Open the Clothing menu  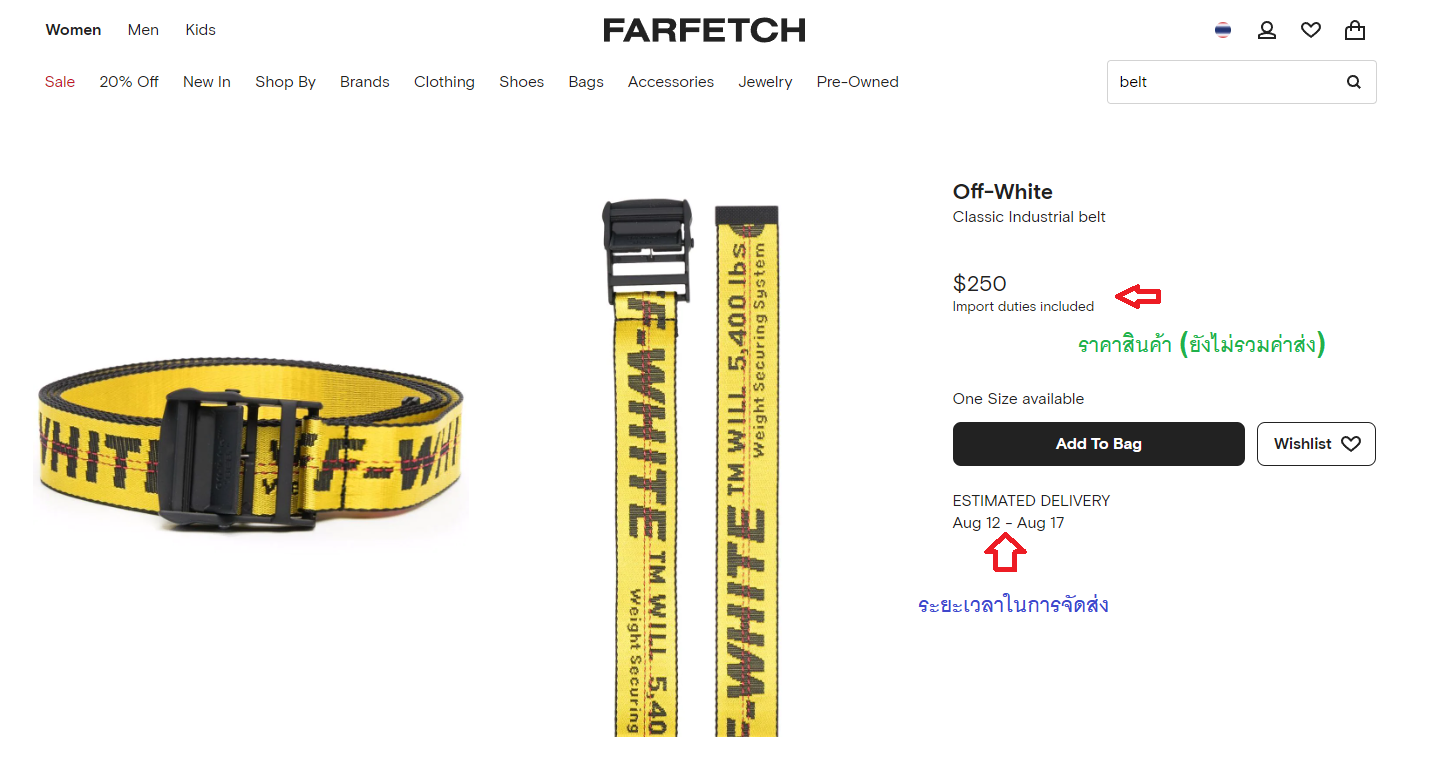(x=444, y=82)
